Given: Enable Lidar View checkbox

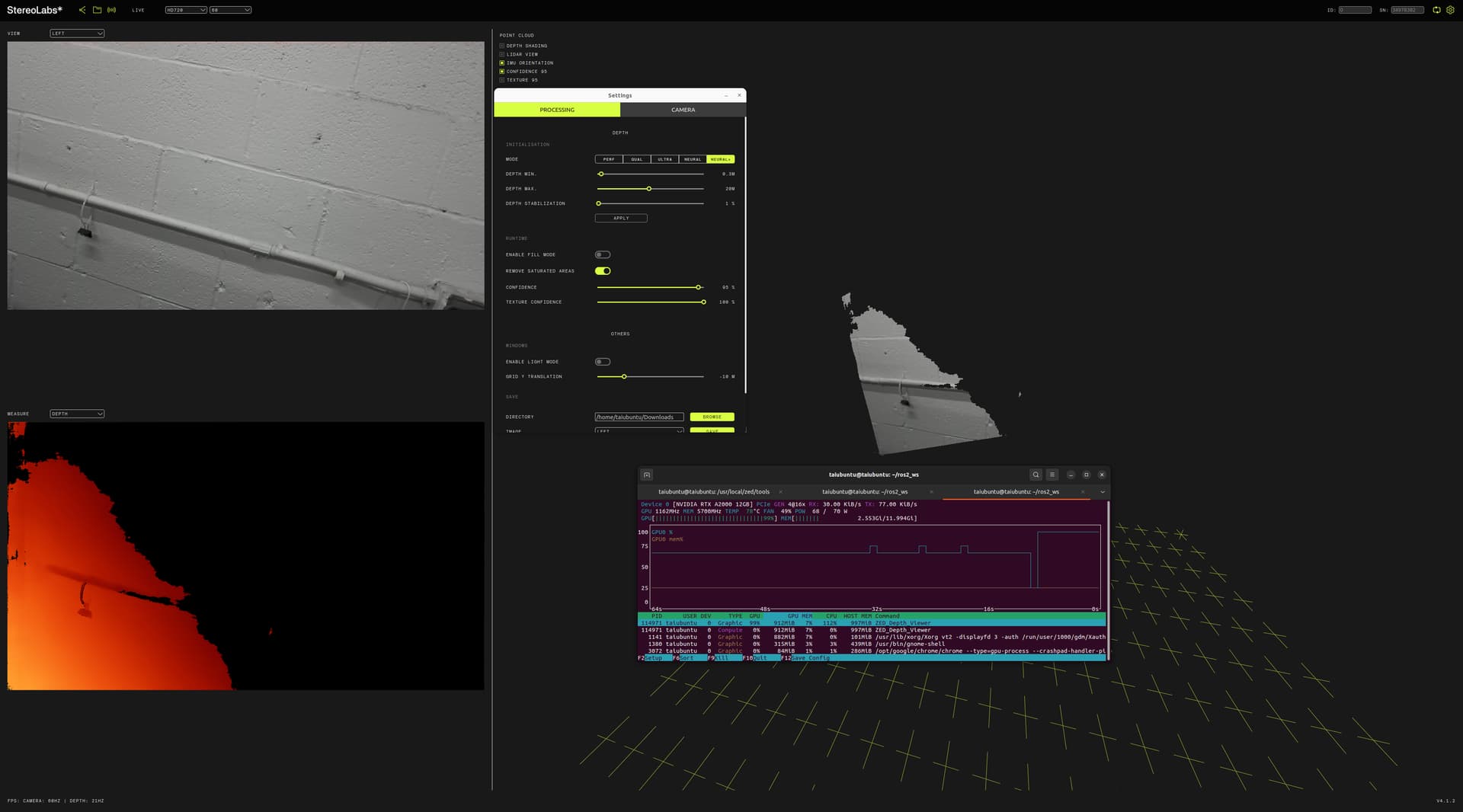Looking at the screenshot, I should [x=501, y=54].
